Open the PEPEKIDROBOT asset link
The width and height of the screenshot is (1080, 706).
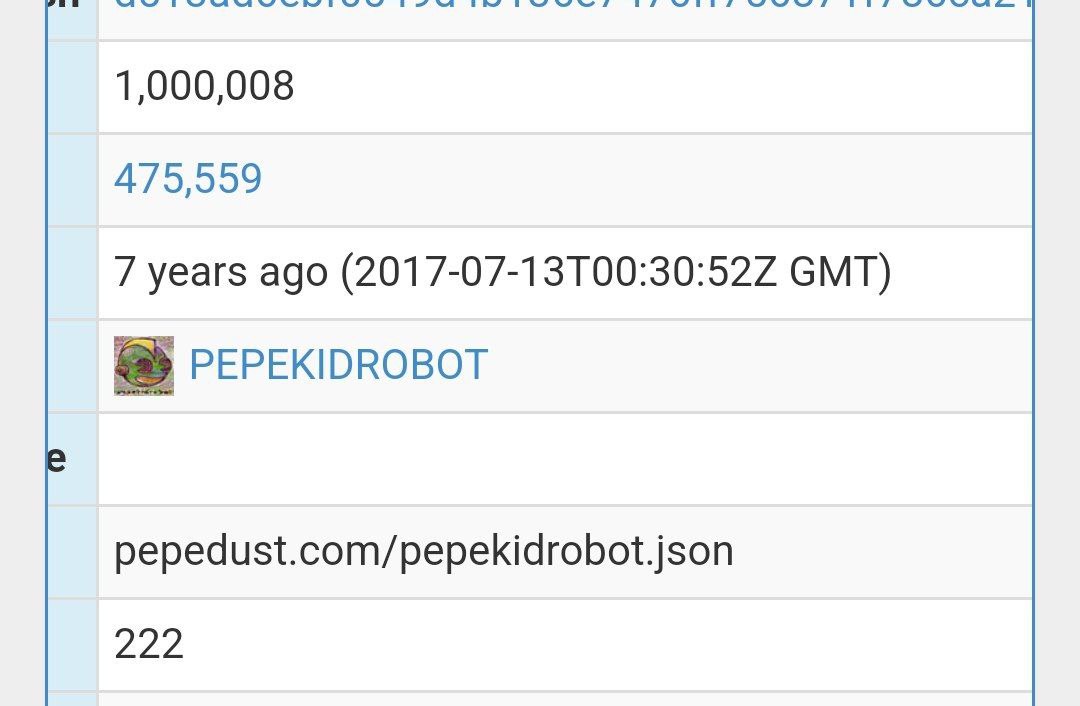(x=338, y=365)
